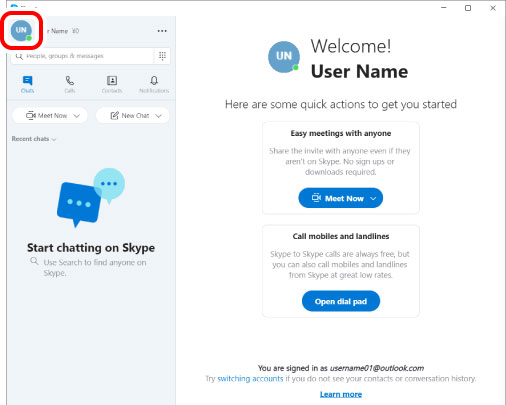Screen dimensions: 506x405
Task: Expand the Recent chats filter
Action: [34, 139]
